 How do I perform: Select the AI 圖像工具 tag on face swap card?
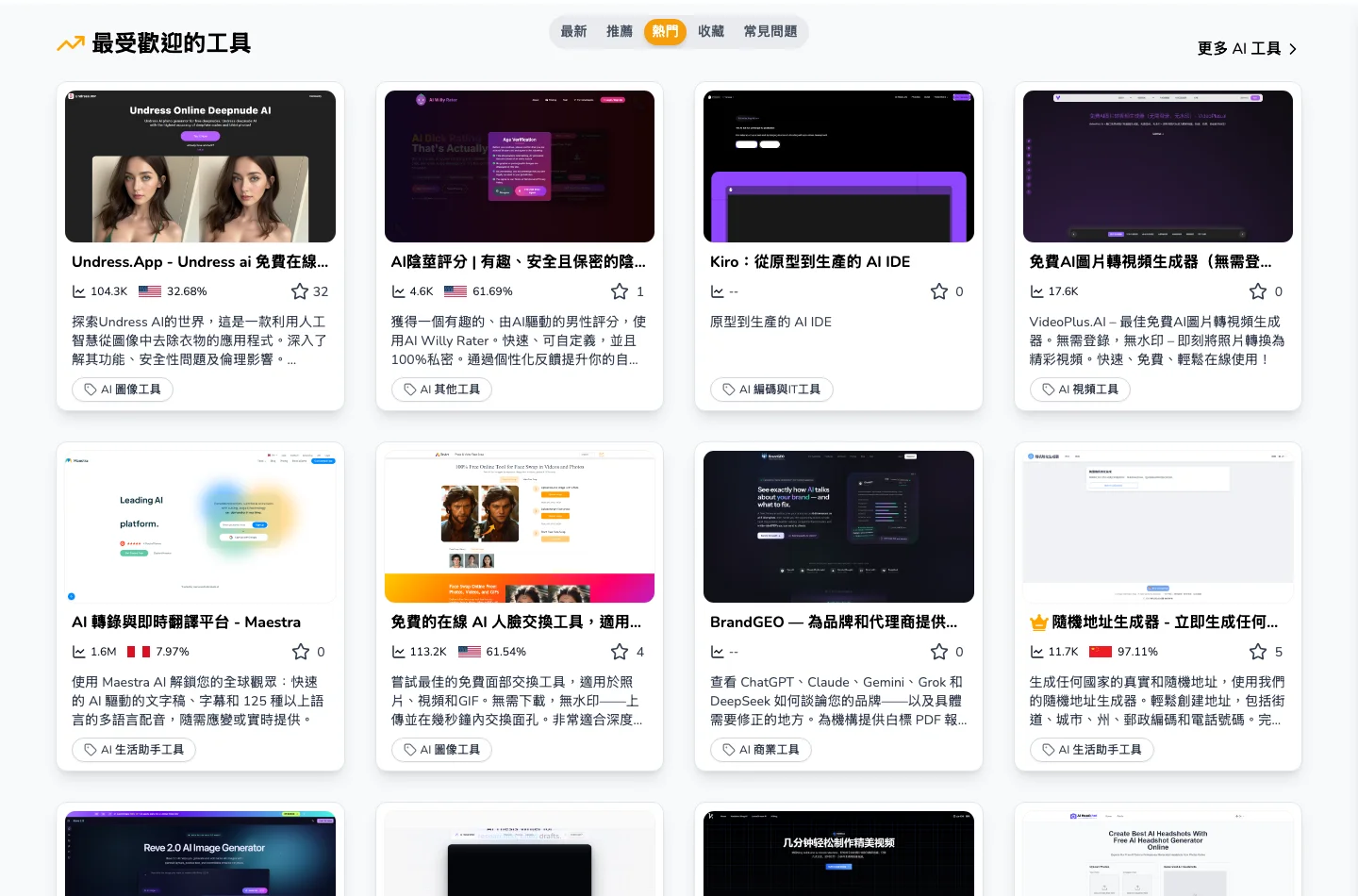click(x=441, y=750)
